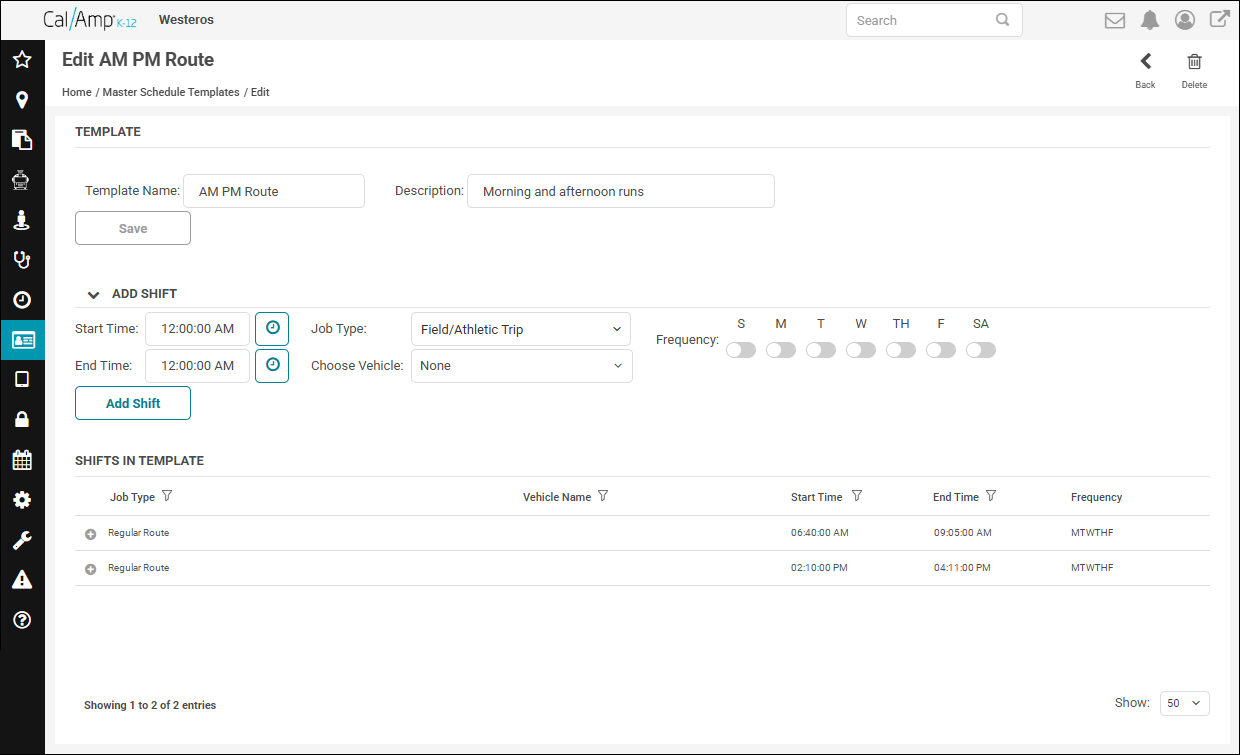Click the Frequency column header
Image resolution: width=1240 pixels, height=755 pixels.
point(1097,497)
